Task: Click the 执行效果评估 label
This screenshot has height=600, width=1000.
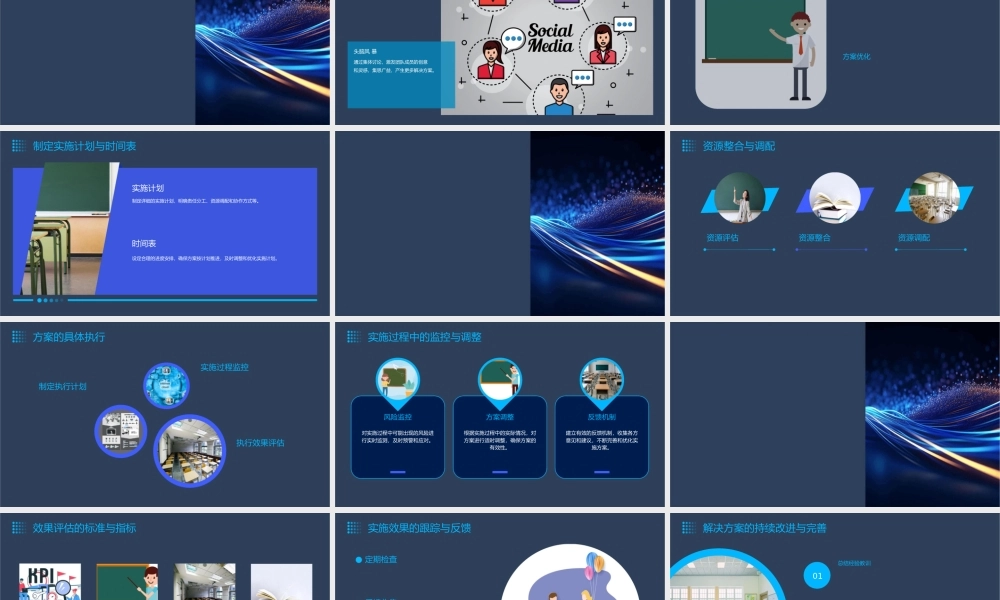Action: click(x=260, y=443)
